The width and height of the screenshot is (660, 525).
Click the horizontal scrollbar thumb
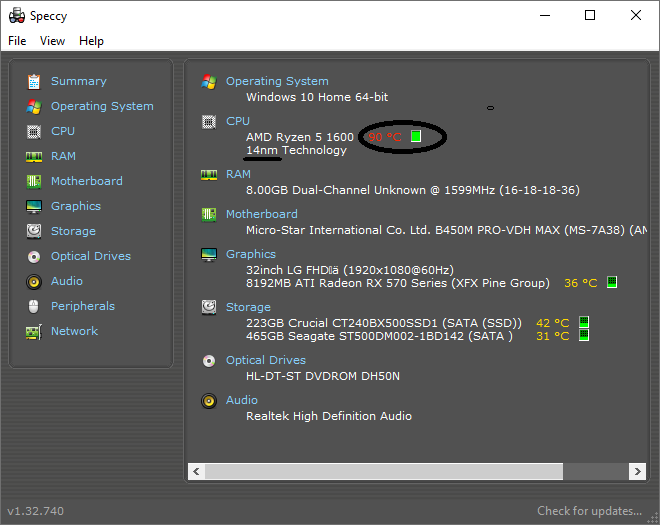click(383, 471)
